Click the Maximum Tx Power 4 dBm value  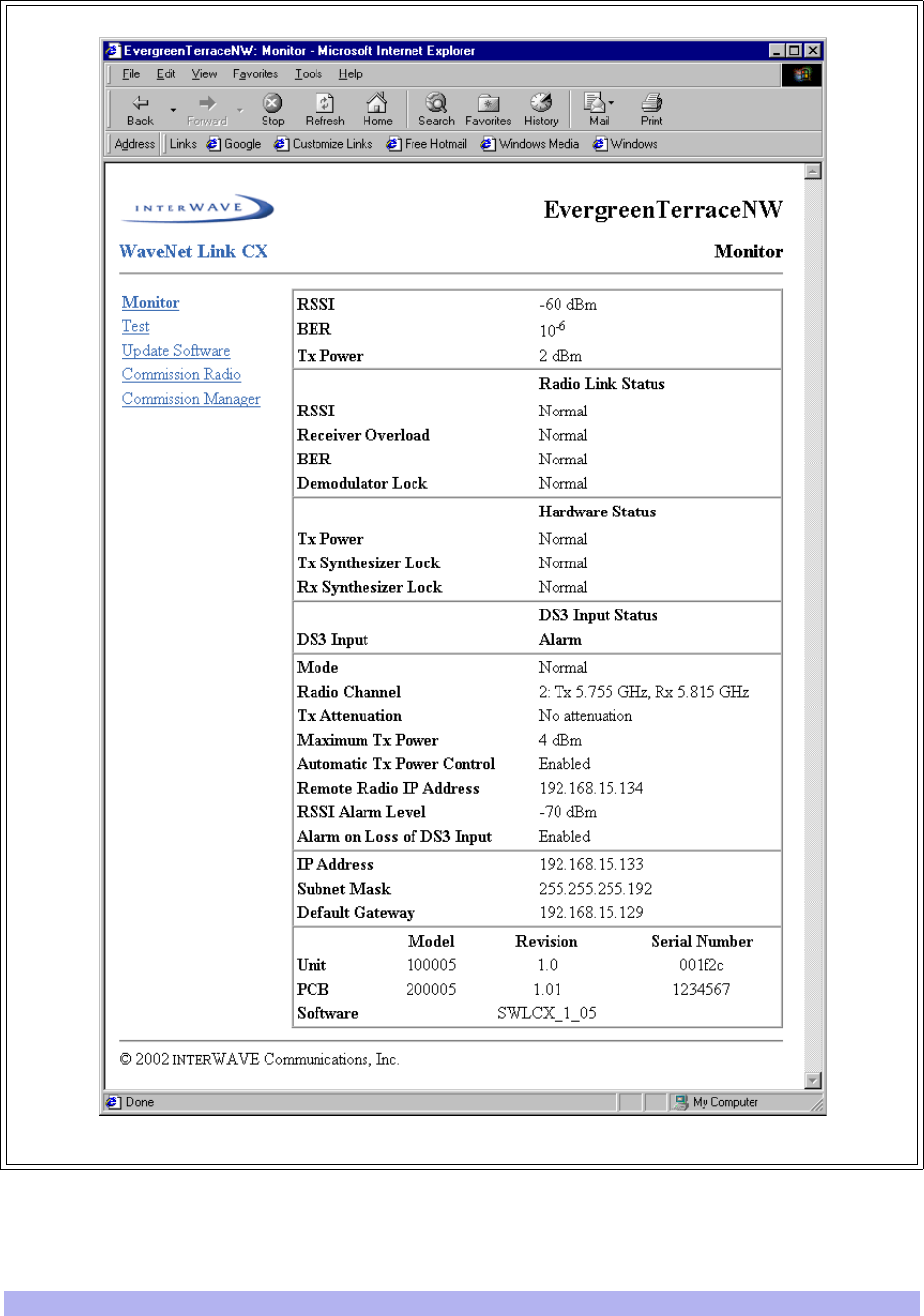tap(560, 740)
